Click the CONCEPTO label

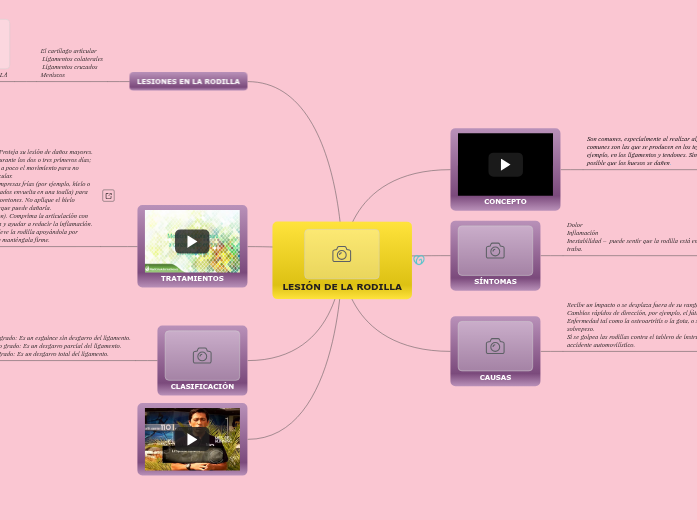click(505, 202)
